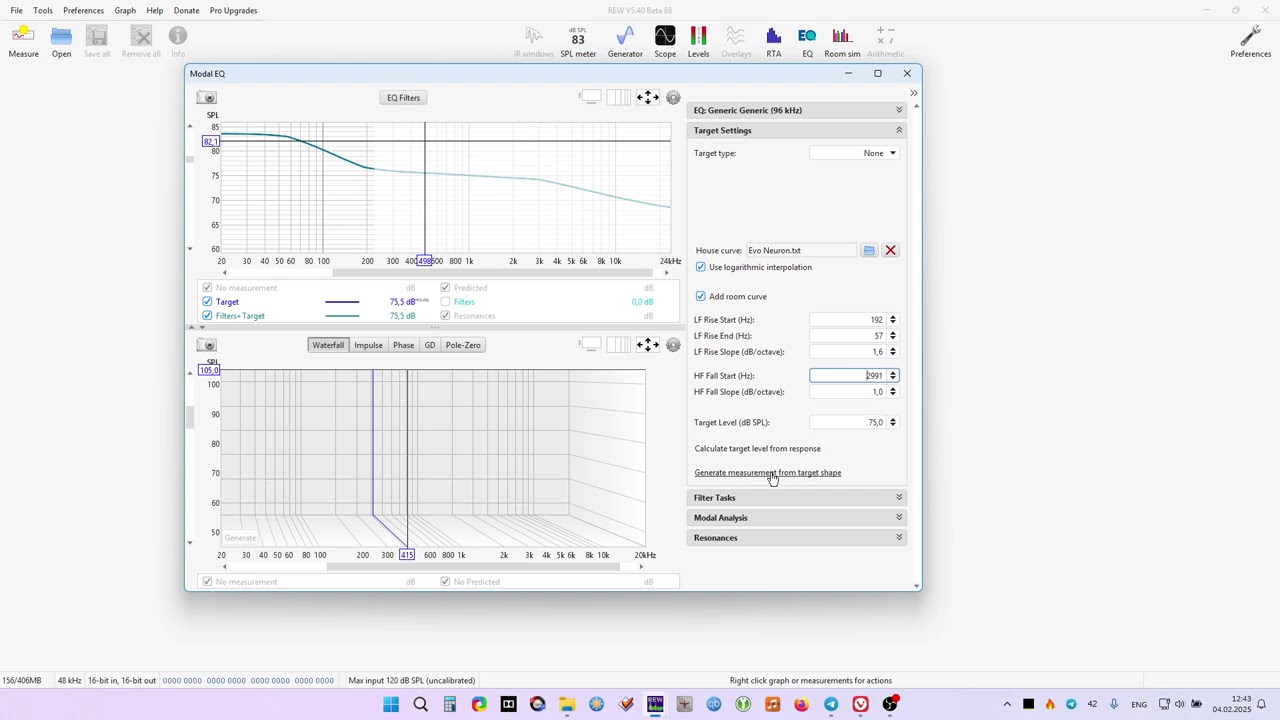Toggle upper No measurement checkbox
The height and width of the screenshot is (720, 1280).
tap(207, 288)
